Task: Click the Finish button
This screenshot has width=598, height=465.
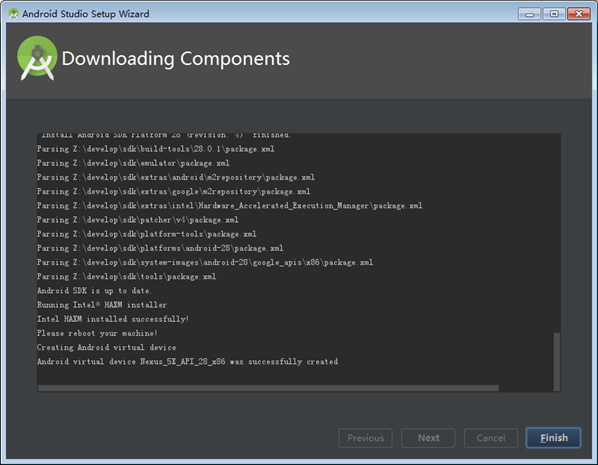Action: 553,438
